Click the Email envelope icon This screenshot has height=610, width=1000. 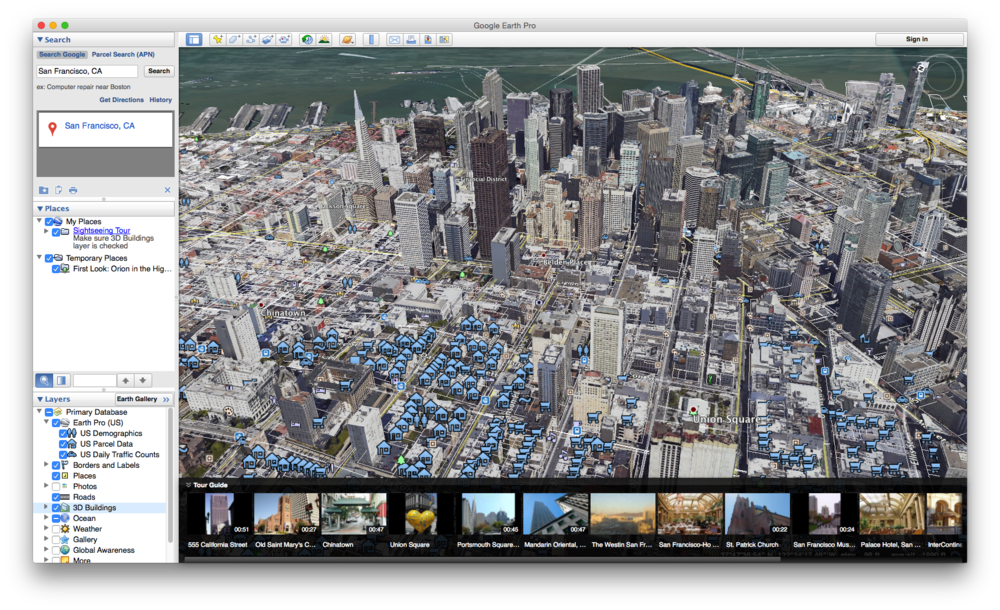pos(395,40)
